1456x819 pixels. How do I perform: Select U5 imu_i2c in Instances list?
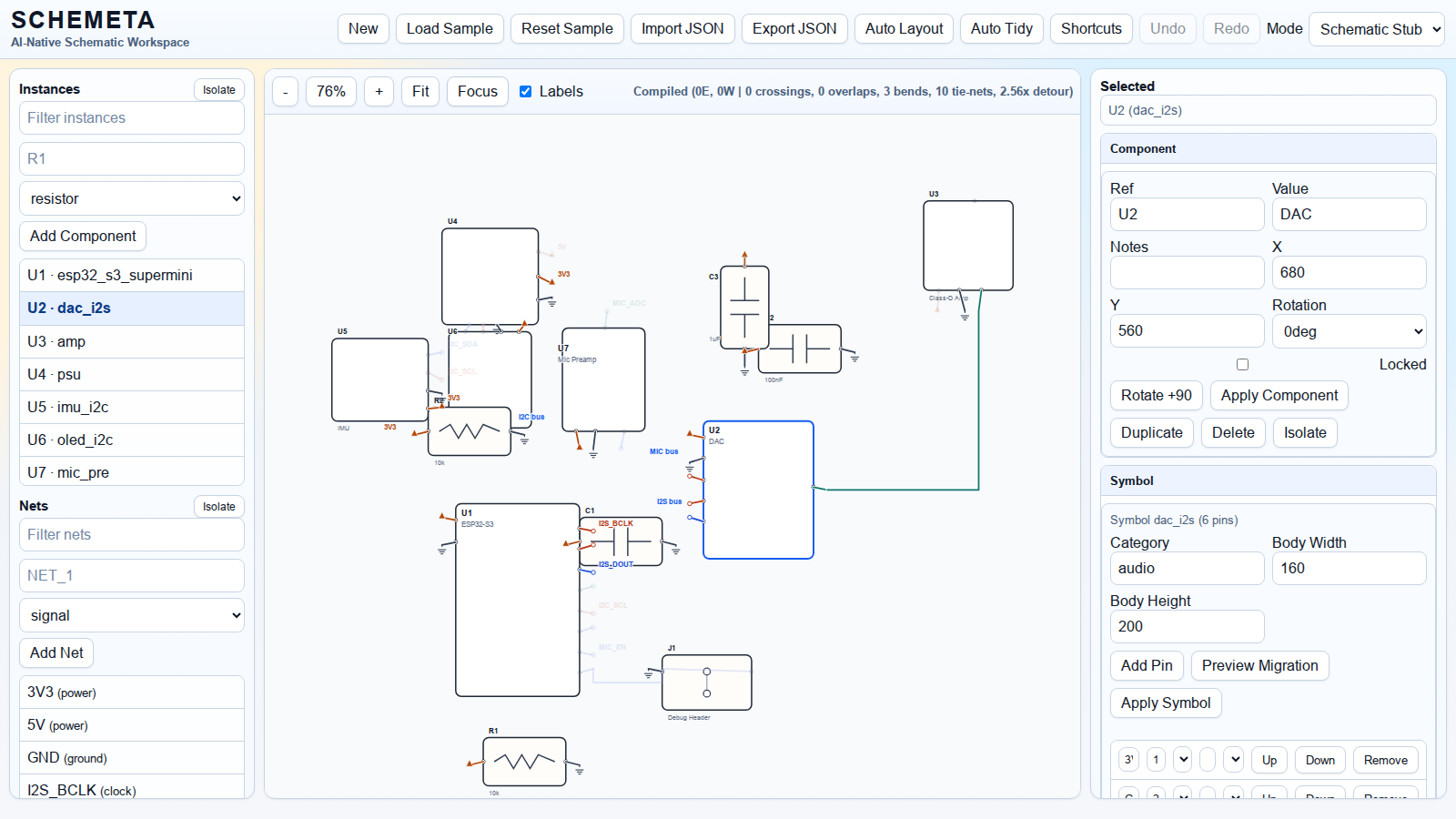132,407
